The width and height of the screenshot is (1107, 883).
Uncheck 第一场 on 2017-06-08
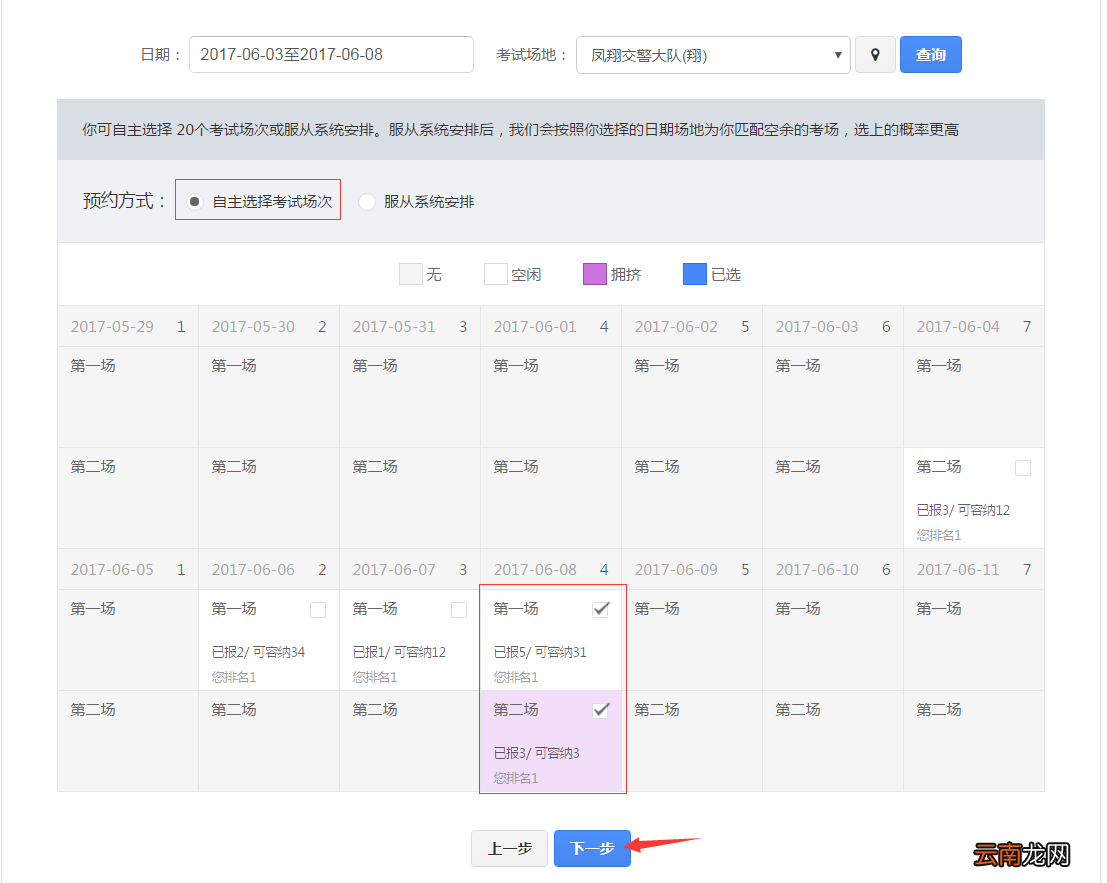pos(601,609)
